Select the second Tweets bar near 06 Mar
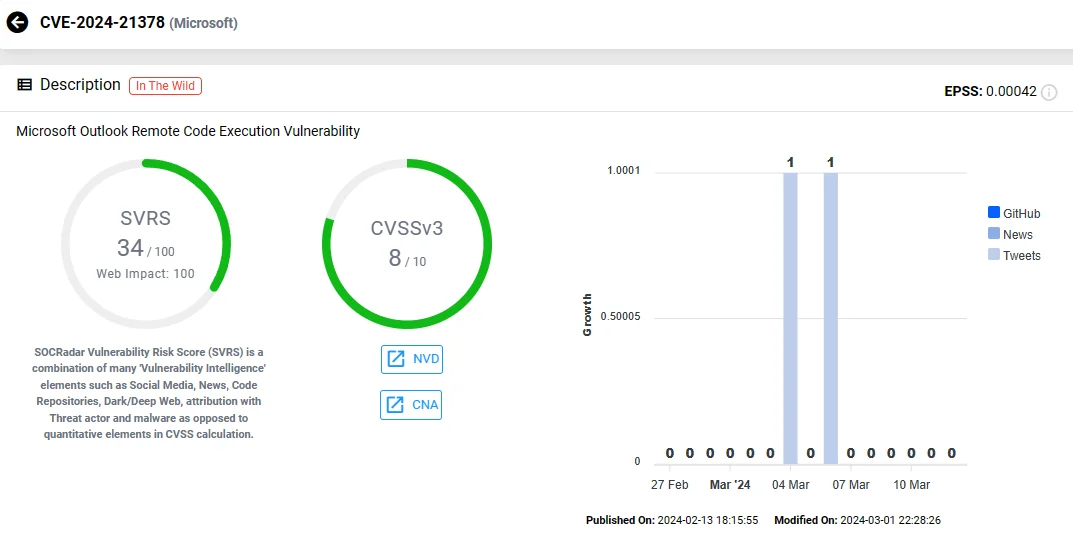 [831, 318]
